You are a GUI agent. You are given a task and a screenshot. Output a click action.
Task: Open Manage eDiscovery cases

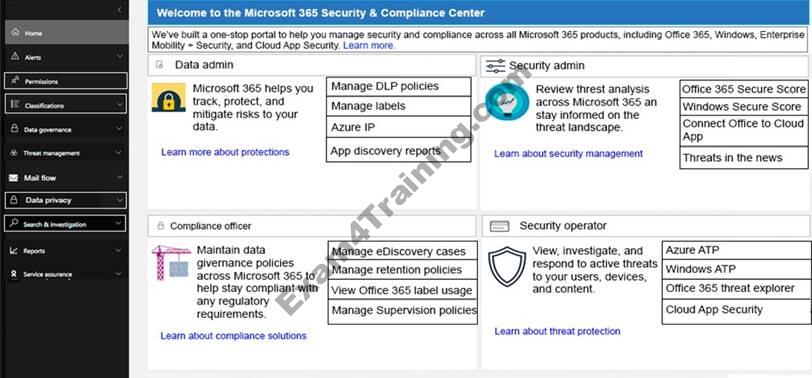402,251
